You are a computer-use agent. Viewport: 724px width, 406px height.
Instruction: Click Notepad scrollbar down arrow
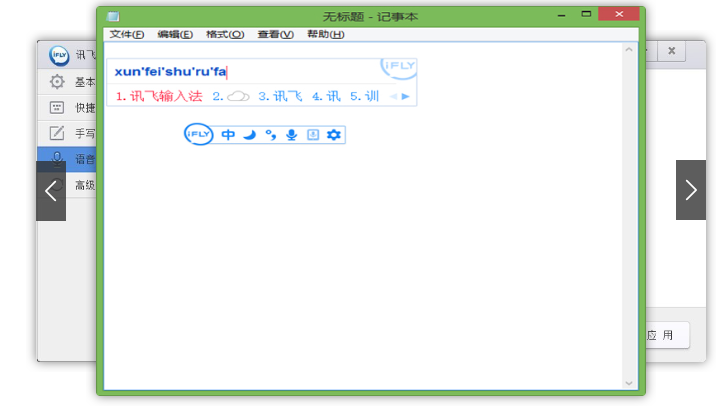pos(629,383)
